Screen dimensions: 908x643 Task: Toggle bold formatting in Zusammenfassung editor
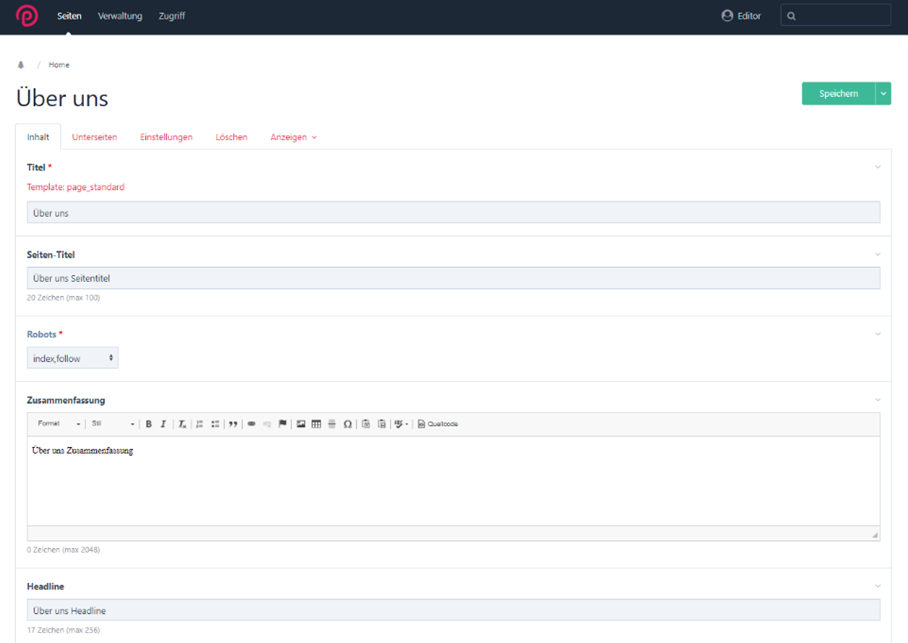click(x=149, y=424)
